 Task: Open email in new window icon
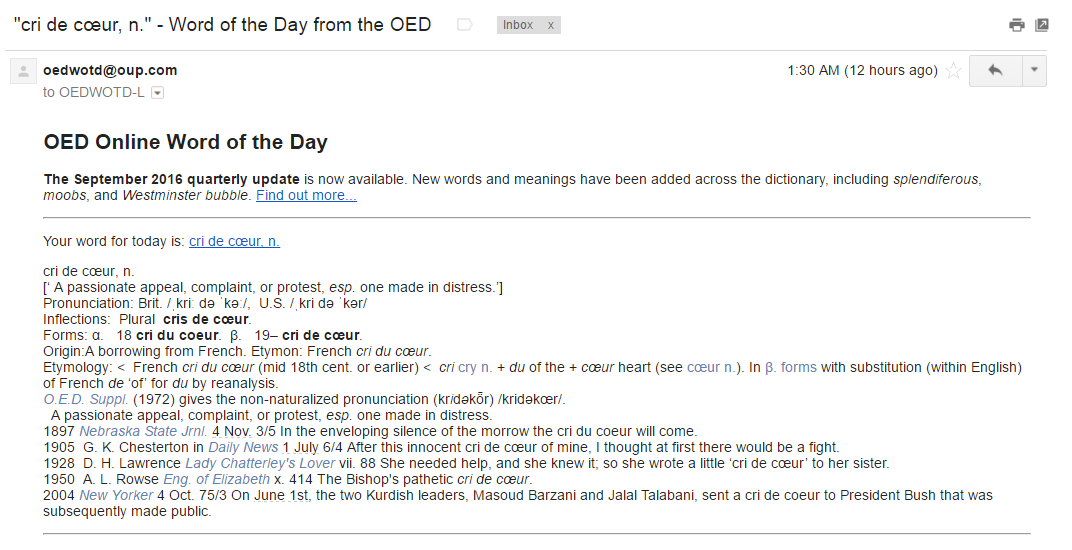coord(1041,25)
